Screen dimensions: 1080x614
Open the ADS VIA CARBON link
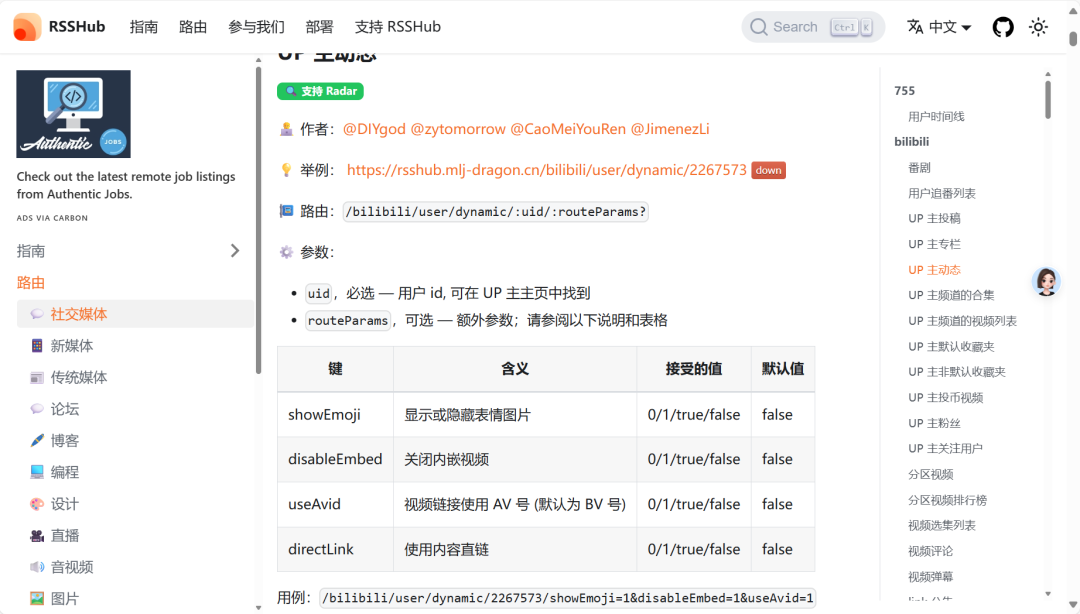(52, 218)
